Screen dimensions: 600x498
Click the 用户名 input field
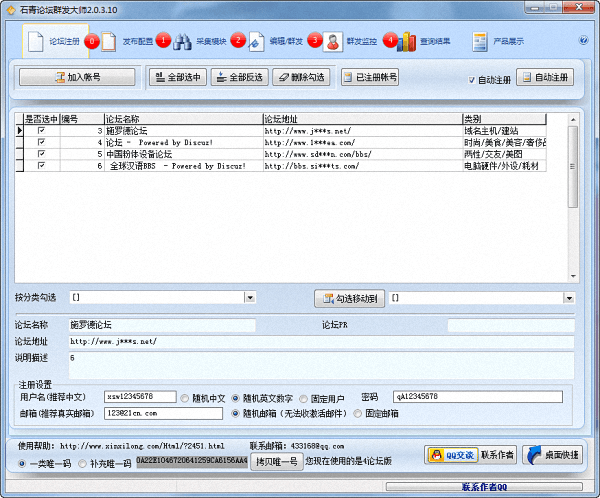(x=141, y=397)
